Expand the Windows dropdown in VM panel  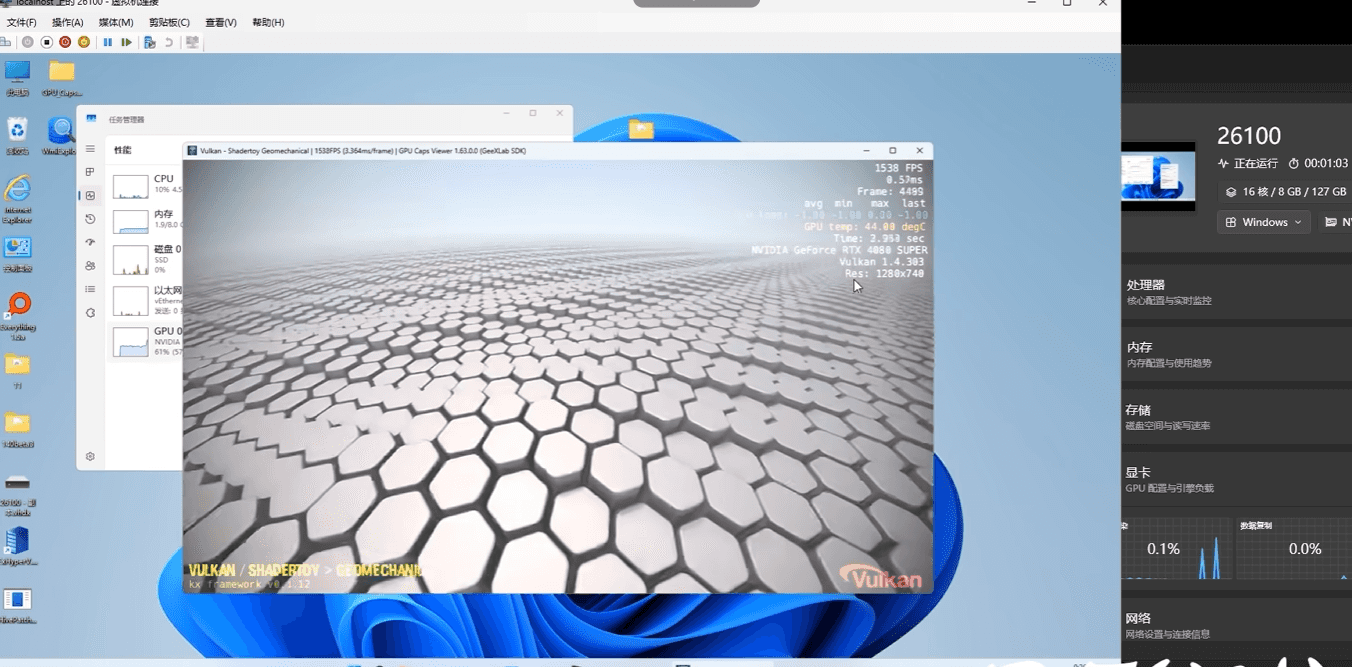1264,222
